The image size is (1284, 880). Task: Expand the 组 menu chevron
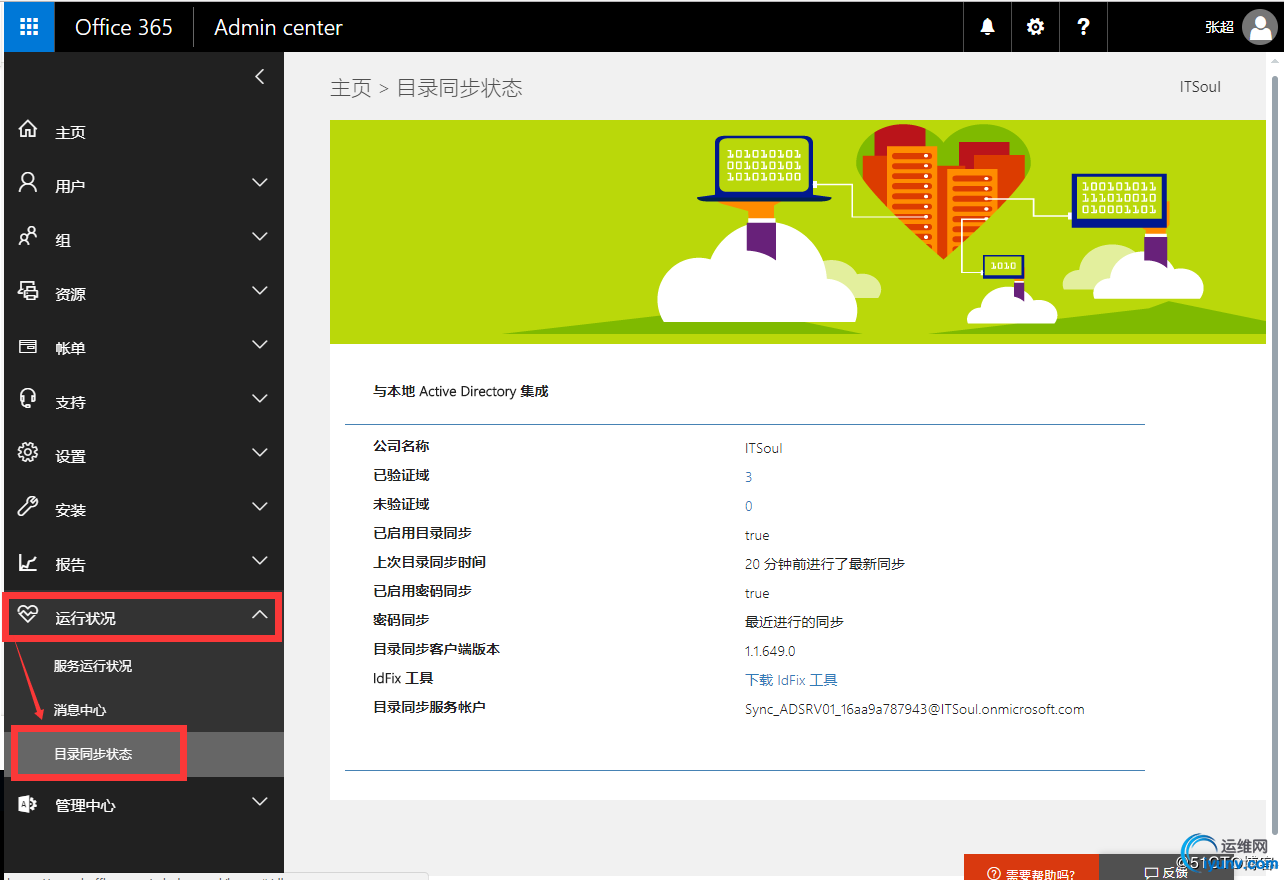tap(260, 237)
